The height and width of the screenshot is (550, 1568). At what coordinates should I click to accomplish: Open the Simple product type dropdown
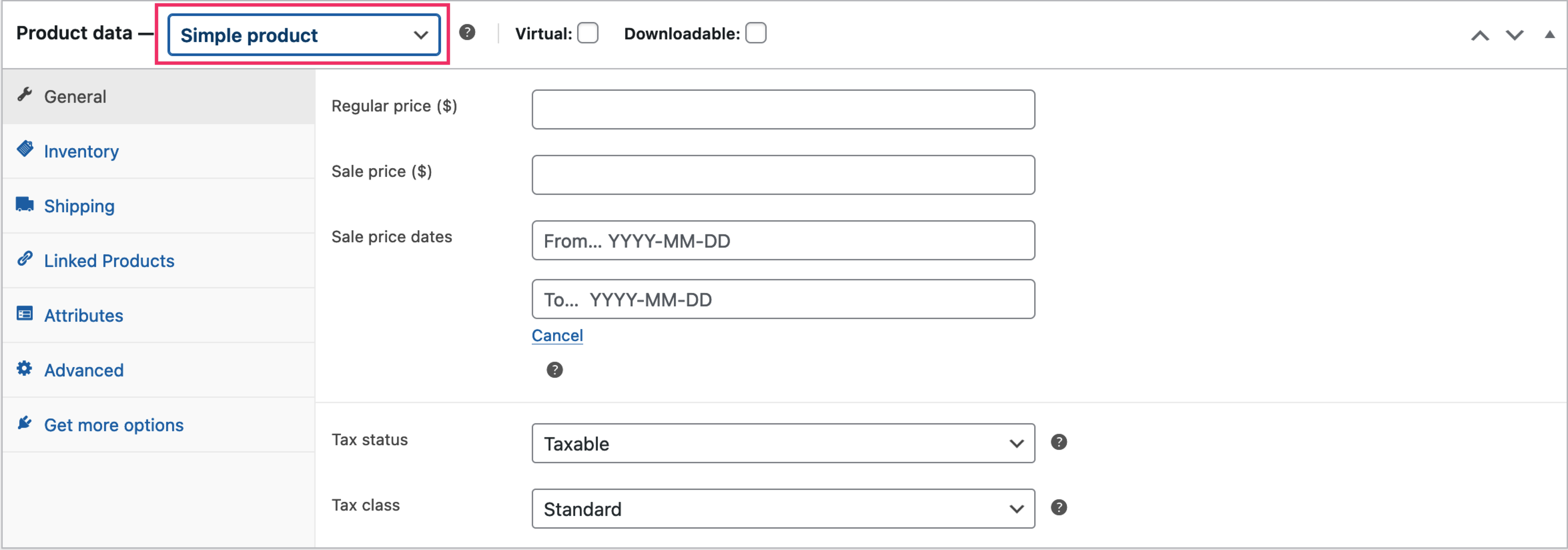[303, 35]
